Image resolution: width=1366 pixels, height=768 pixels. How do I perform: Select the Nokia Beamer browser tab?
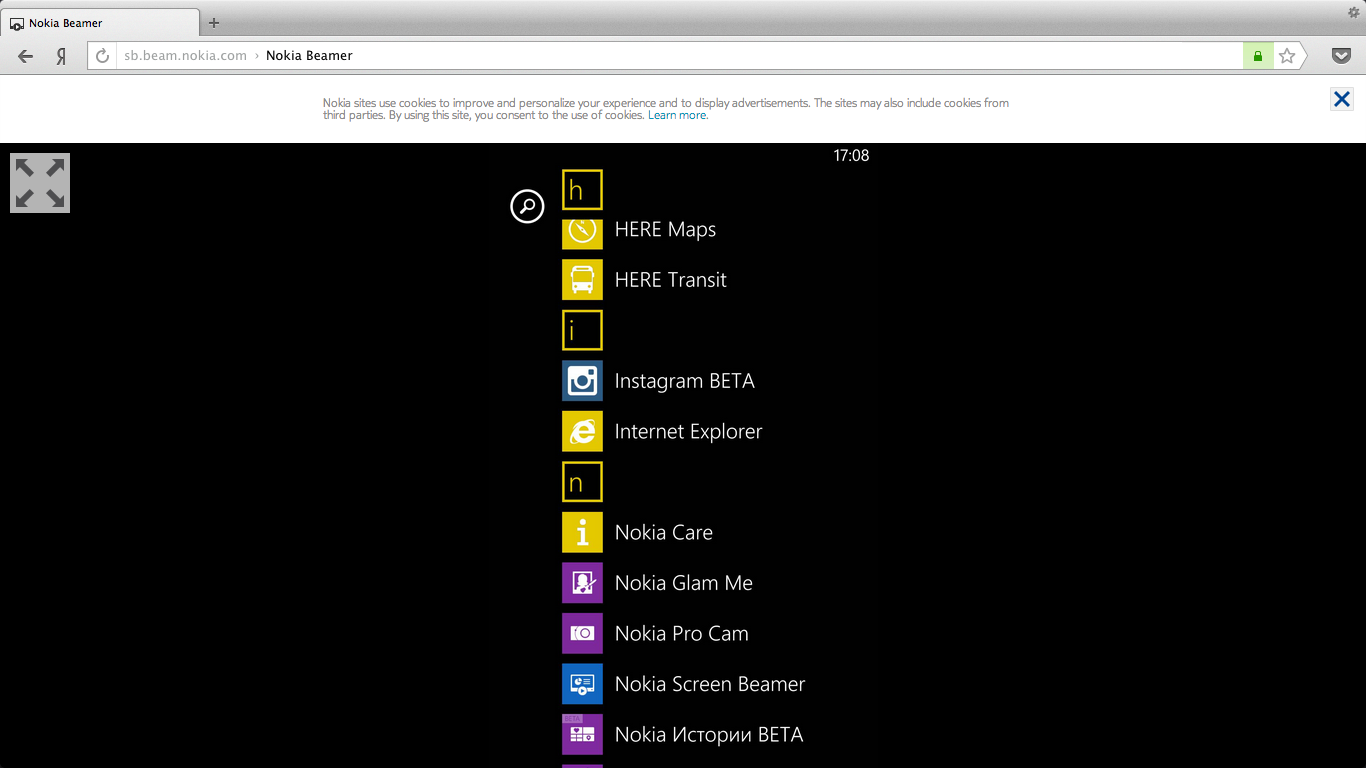click(x=100, y=23)
